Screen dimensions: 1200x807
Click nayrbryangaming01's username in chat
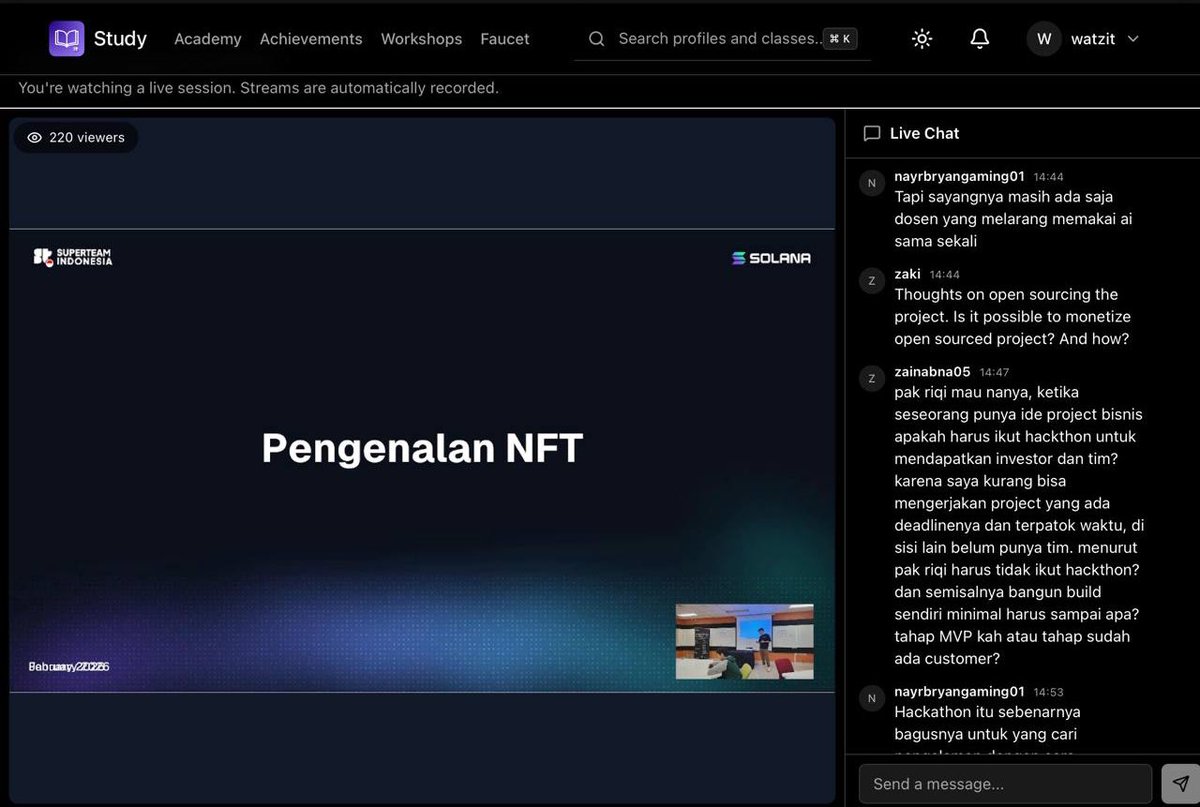(959, 175)
